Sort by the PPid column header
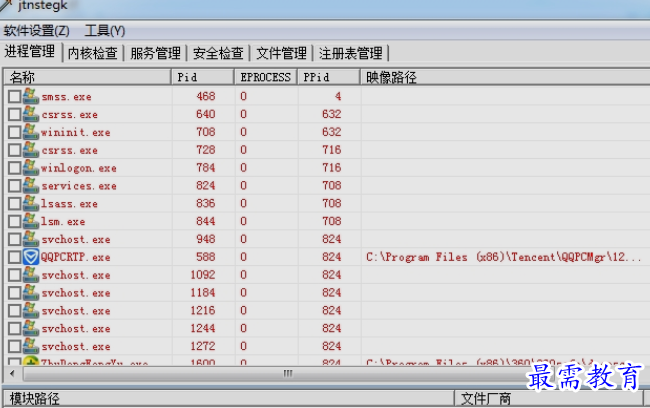 pyautogui.click(x=329, y=77)
